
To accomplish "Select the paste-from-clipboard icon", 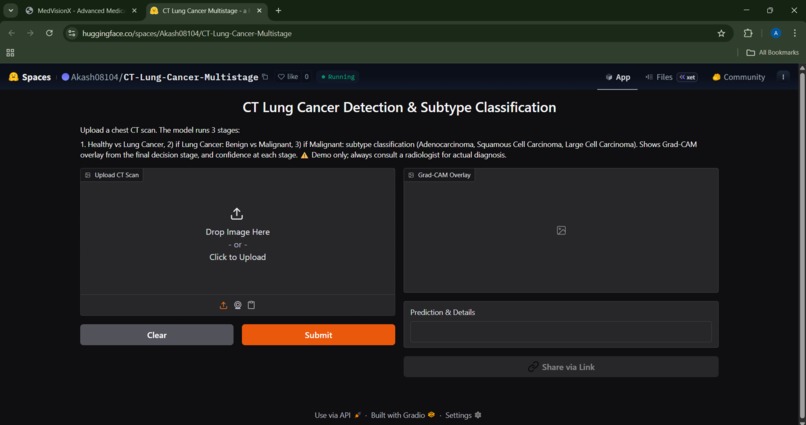I will coord(251,305).
